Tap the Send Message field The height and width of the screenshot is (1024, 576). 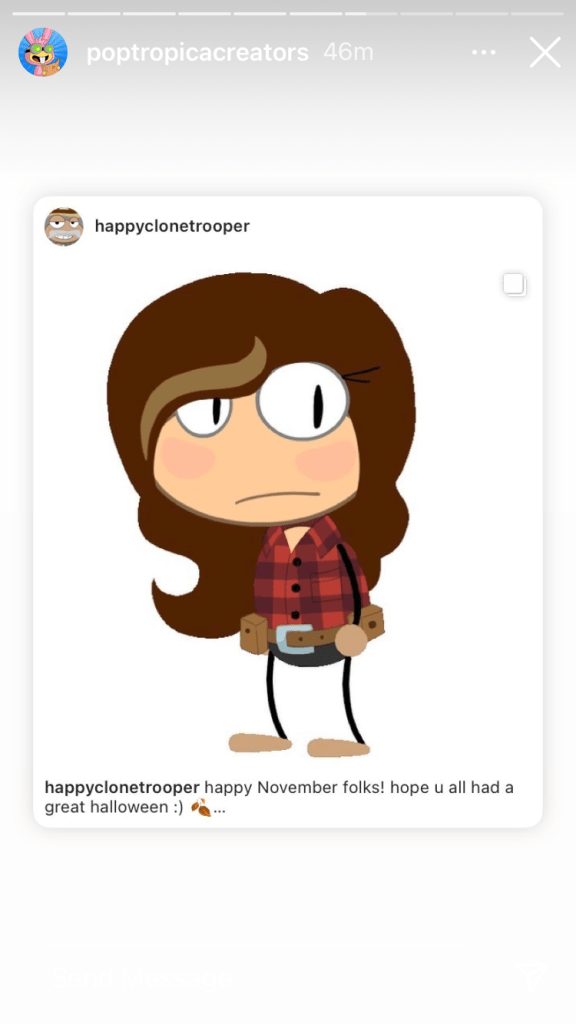pos(261,978)
